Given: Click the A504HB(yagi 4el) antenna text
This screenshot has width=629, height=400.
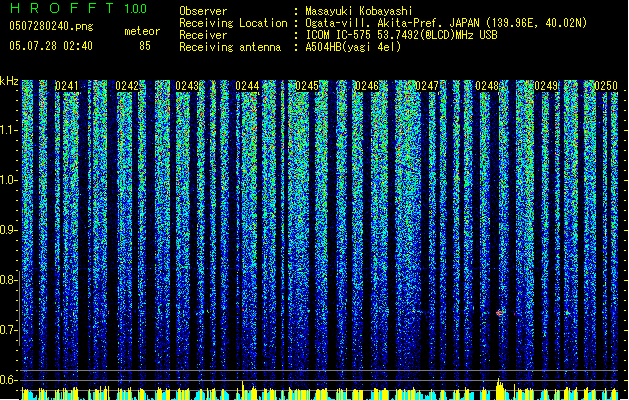Looking at the screenshot, I should 353,47.
